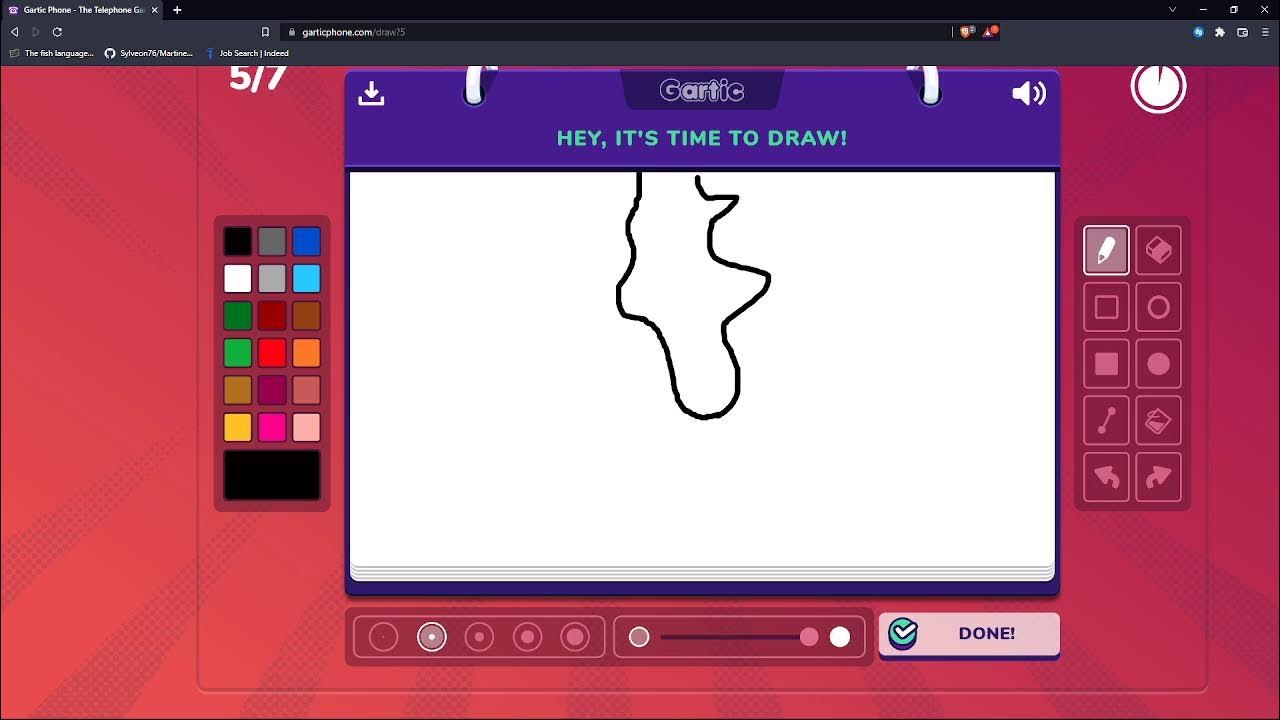1280x720 pixels.
Task: Open the custom color picker large black box
Action: [x=272, y=475]
